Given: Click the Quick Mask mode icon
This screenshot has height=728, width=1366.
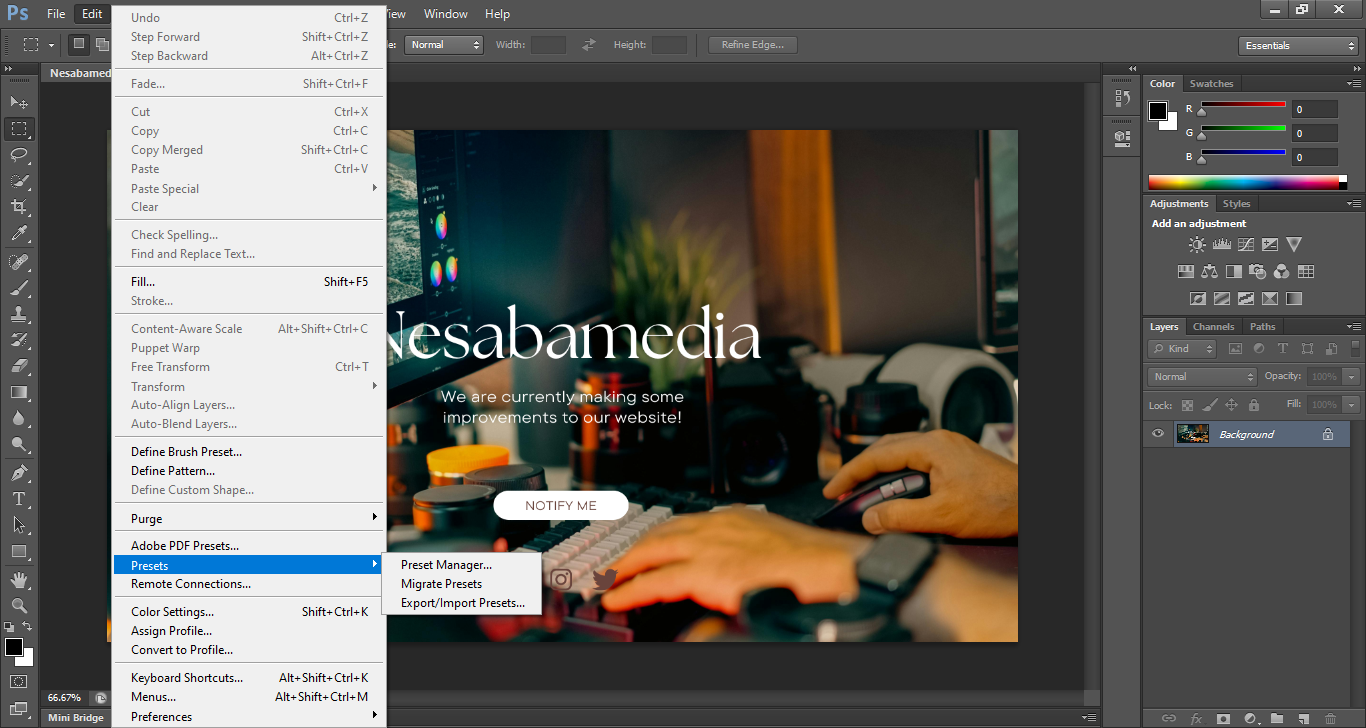Looking at the screenshot, I should coord(19,682).
